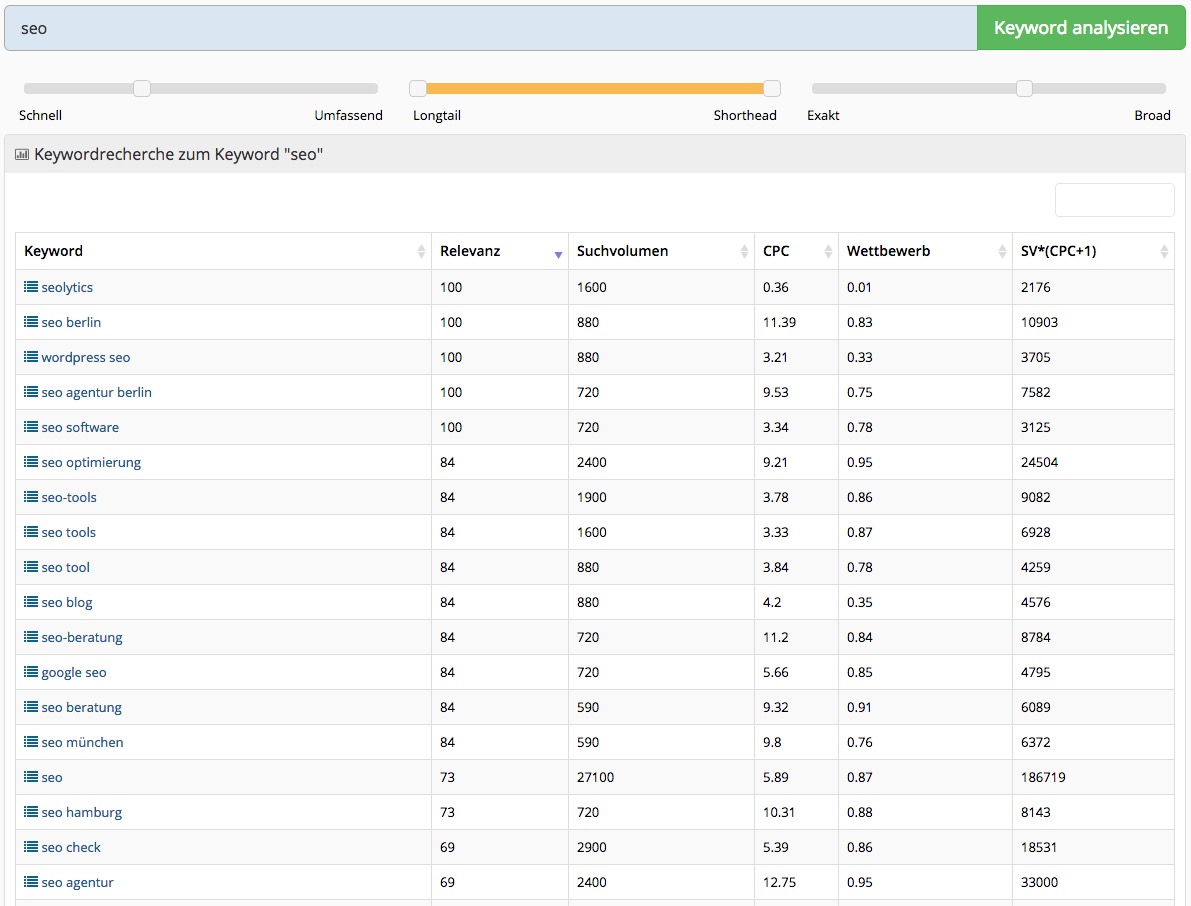This screenshot has width=1191, height=906.
Task: Click the list icon beside seolytics
Action: 30,287
